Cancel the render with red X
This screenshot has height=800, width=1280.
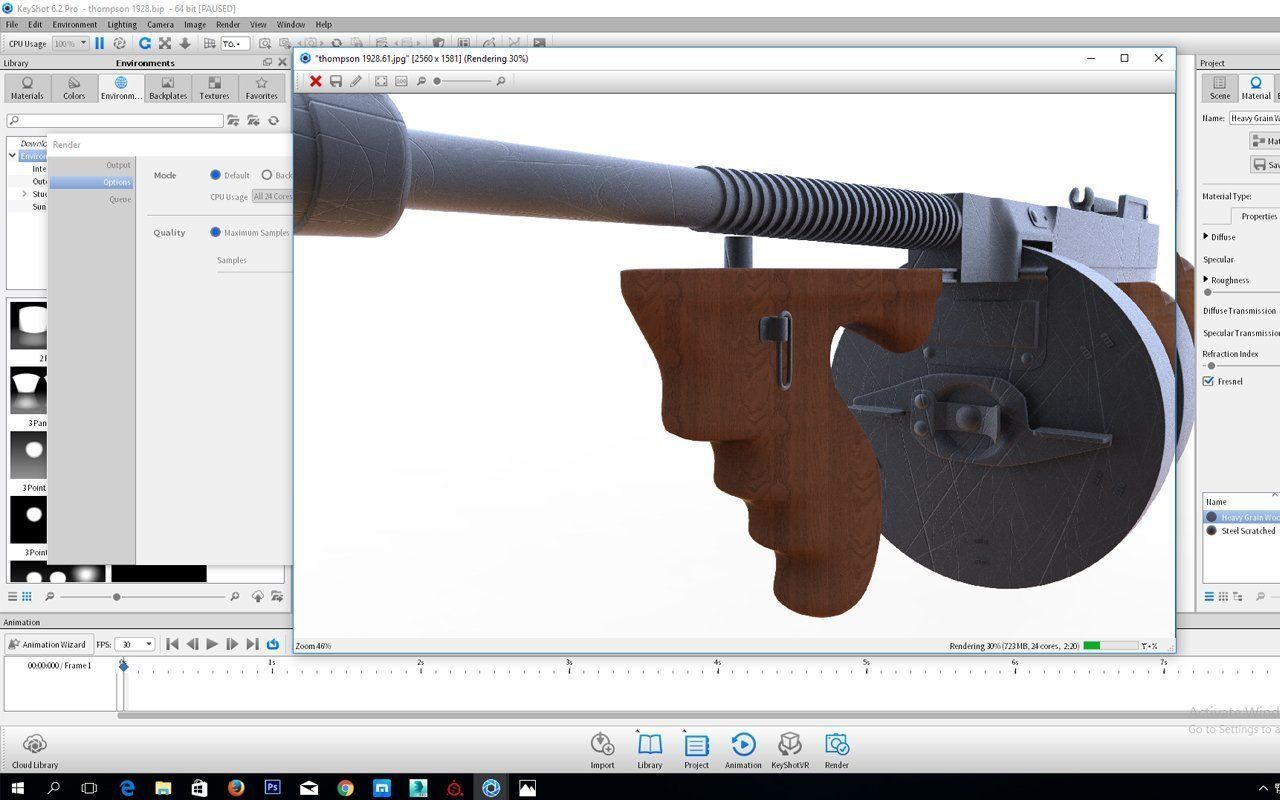click(x=315, y=81)
